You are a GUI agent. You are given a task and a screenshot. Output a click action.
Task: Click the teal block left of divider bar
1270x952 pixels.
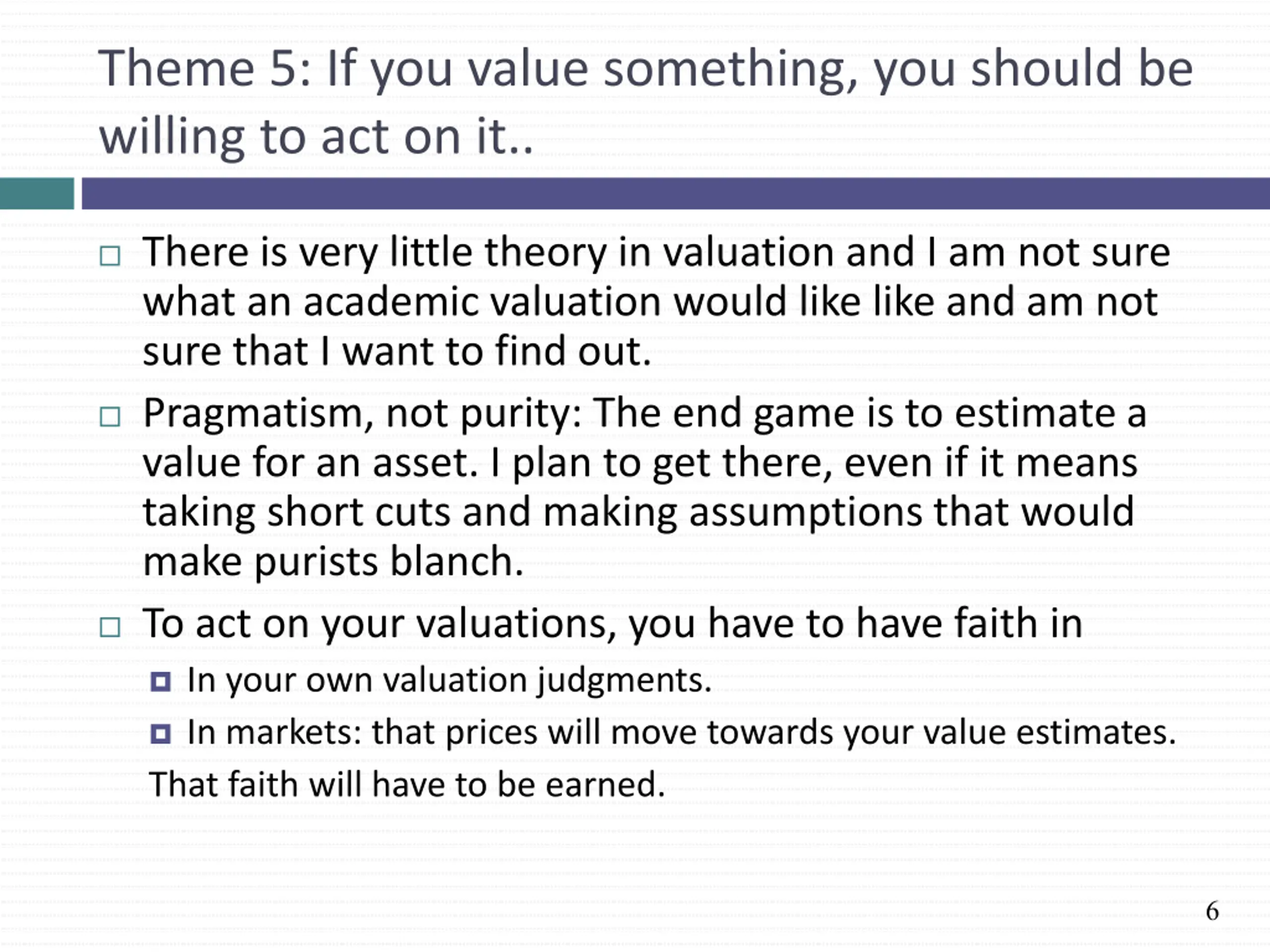[37, 193]
